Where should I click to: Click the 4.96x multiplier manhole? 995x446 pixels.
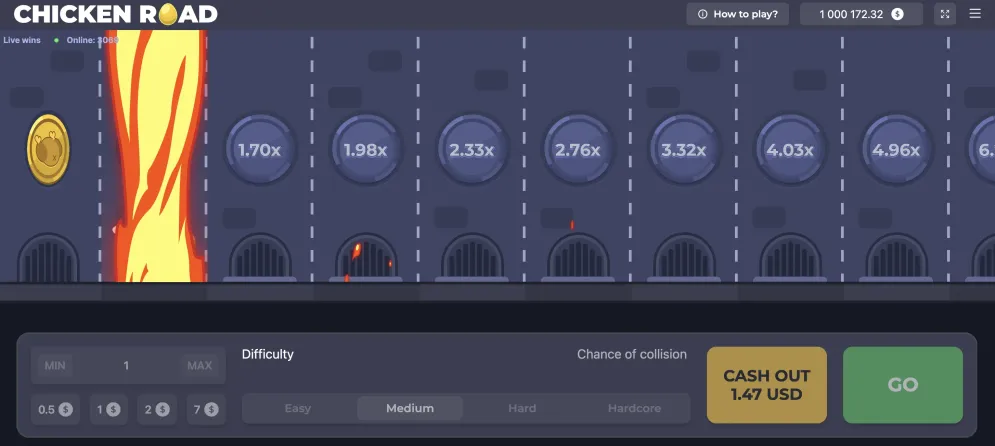point(895,150)
